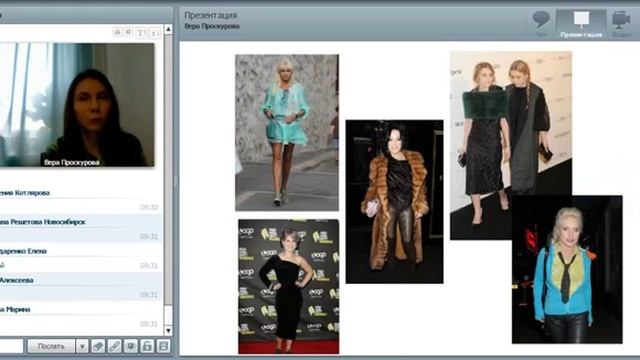Click the scrollbar down arrow

[168, 330]
